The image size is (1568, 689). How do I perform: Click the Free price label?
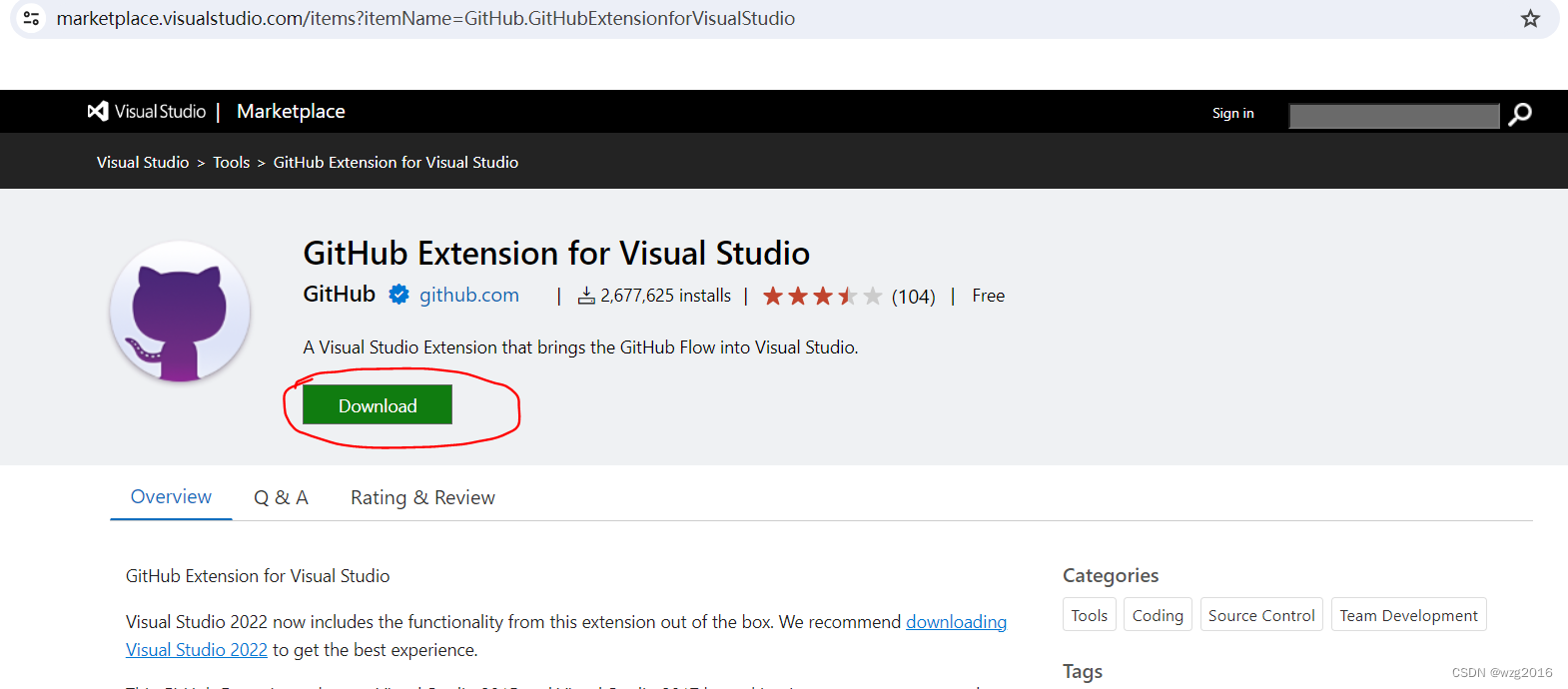pyautogui.click(x=988, y=296)
